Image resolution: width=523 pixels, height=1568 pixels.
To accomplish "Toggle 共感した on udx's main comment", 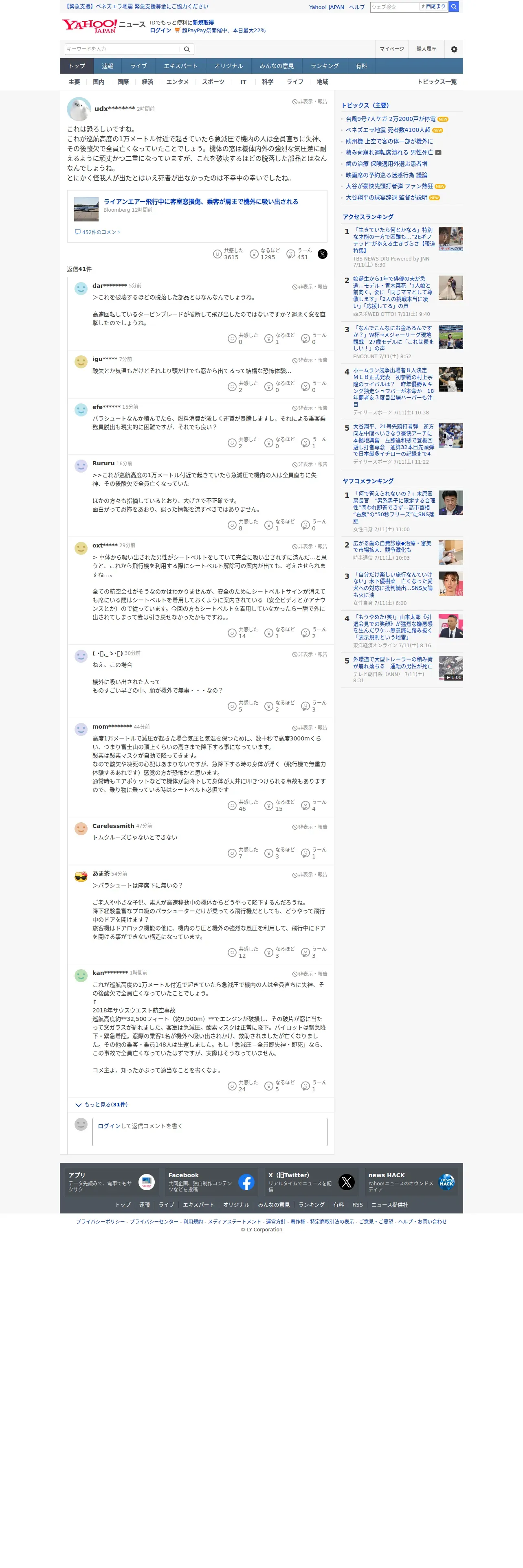I will (x=228, y=254).
